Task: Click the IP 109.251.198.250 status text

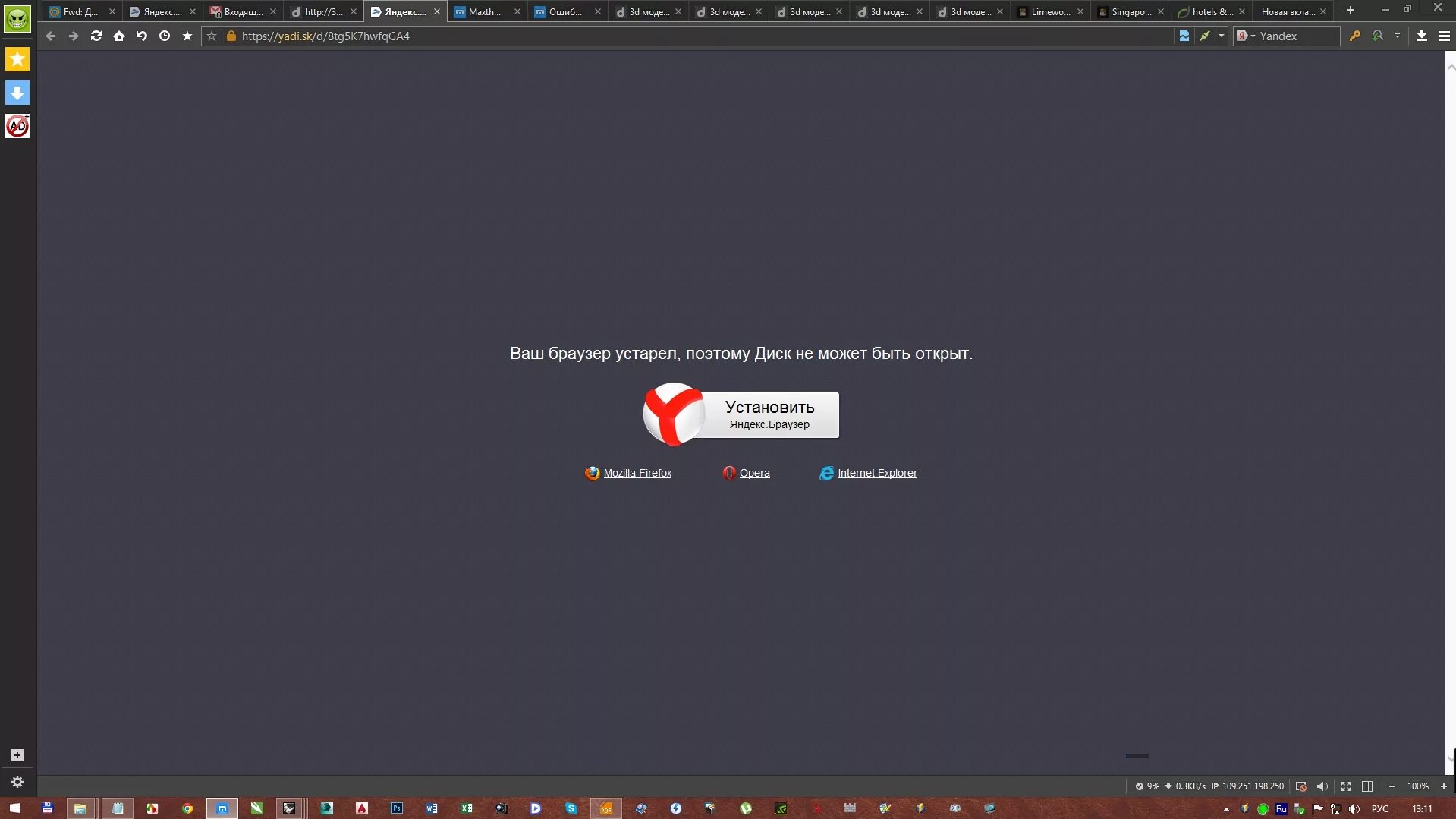Action: (1247, 786)
